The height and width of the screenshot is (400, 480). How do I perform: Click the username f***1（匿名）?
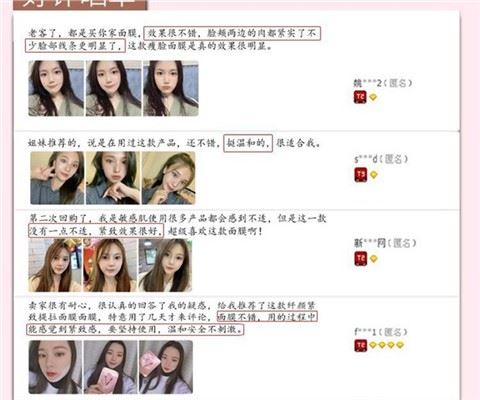point(381,332)
